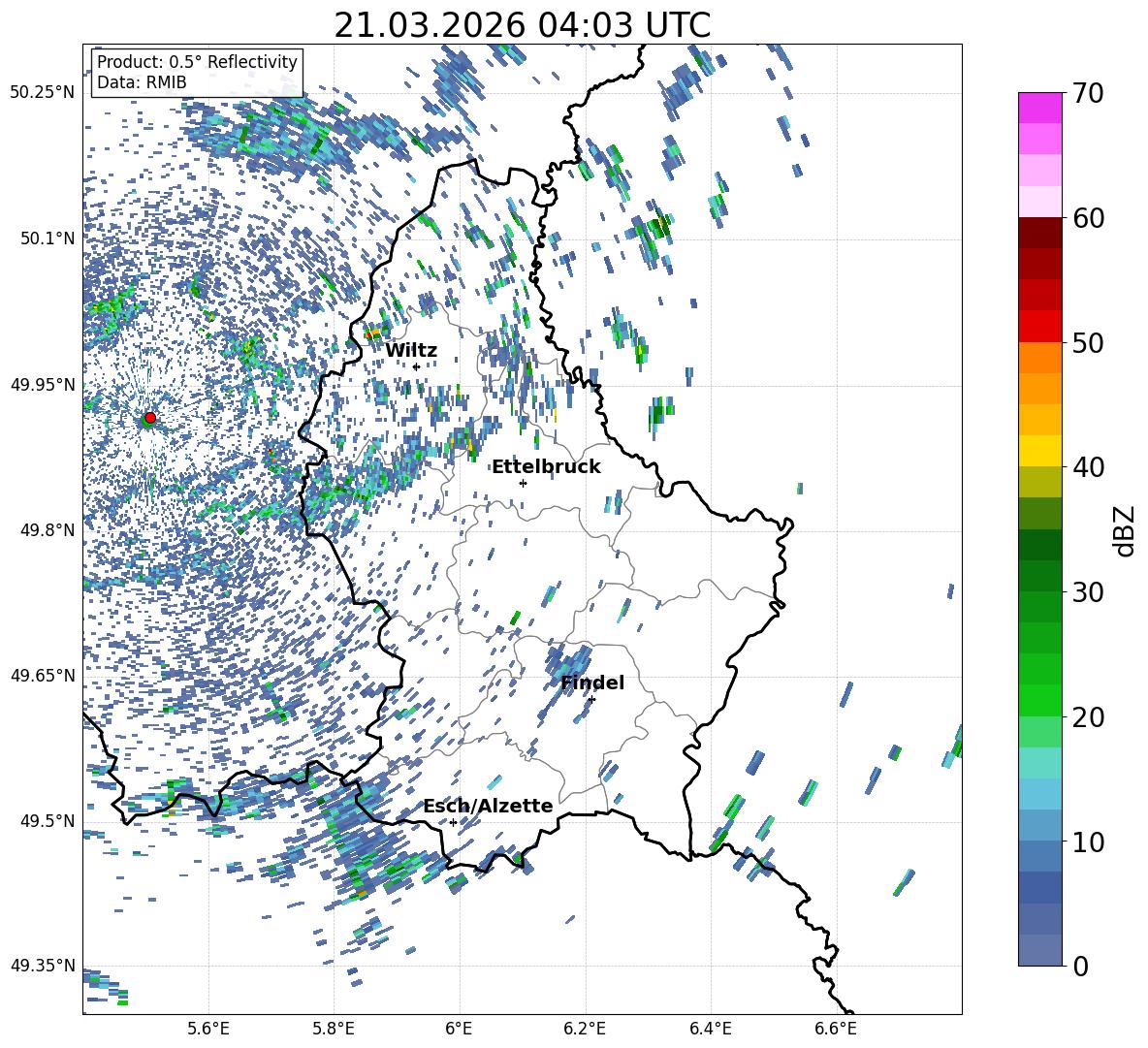Click the Findel station cross marker
Viewport: 1148px width, 1048px height.
coord(591,699)
